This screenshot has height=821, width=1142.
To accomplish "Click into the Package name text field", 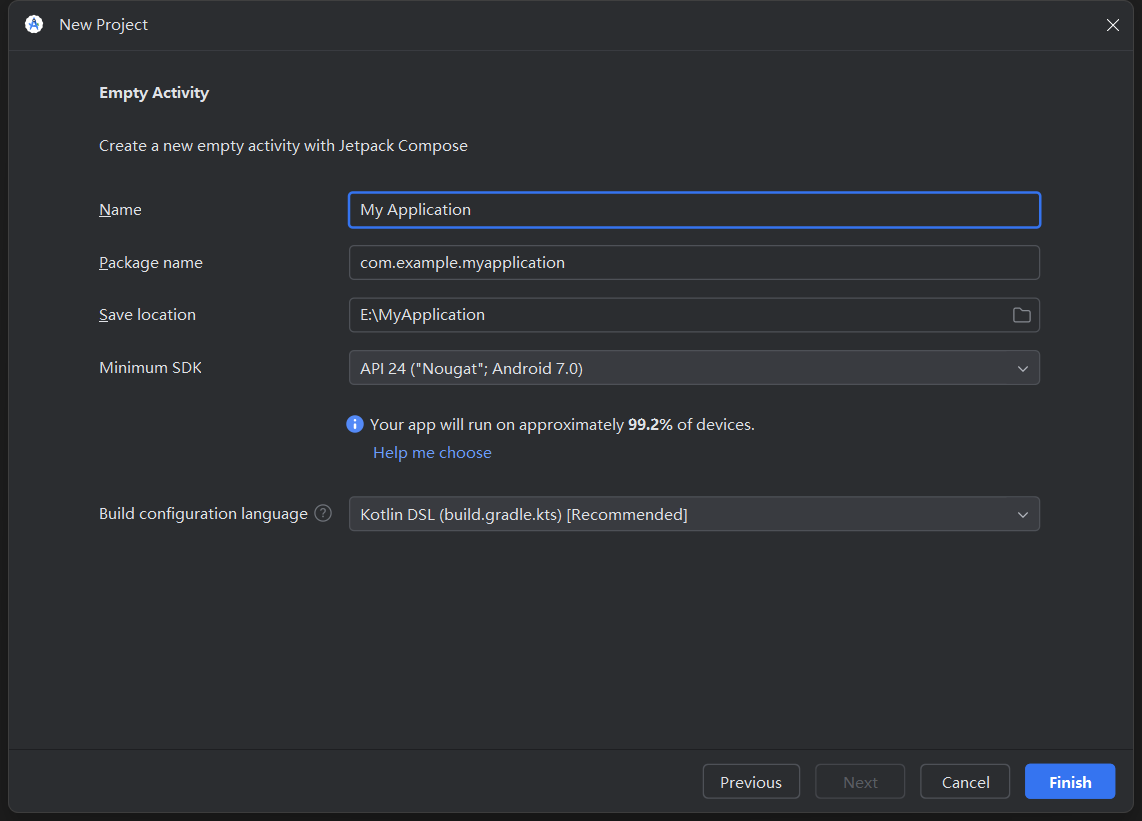I will coord(693,263).
